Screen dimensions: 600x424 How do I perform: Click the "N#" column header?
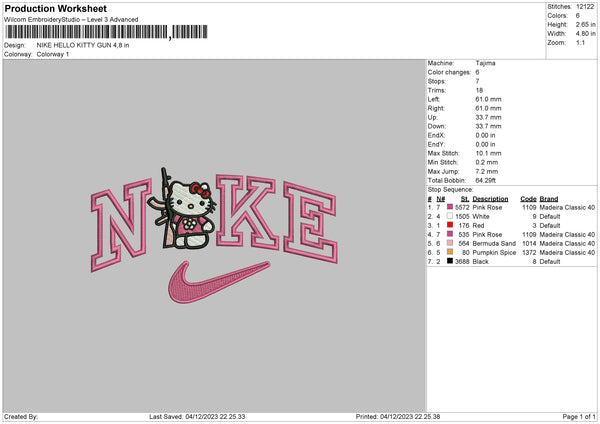[x=440, y=199]
